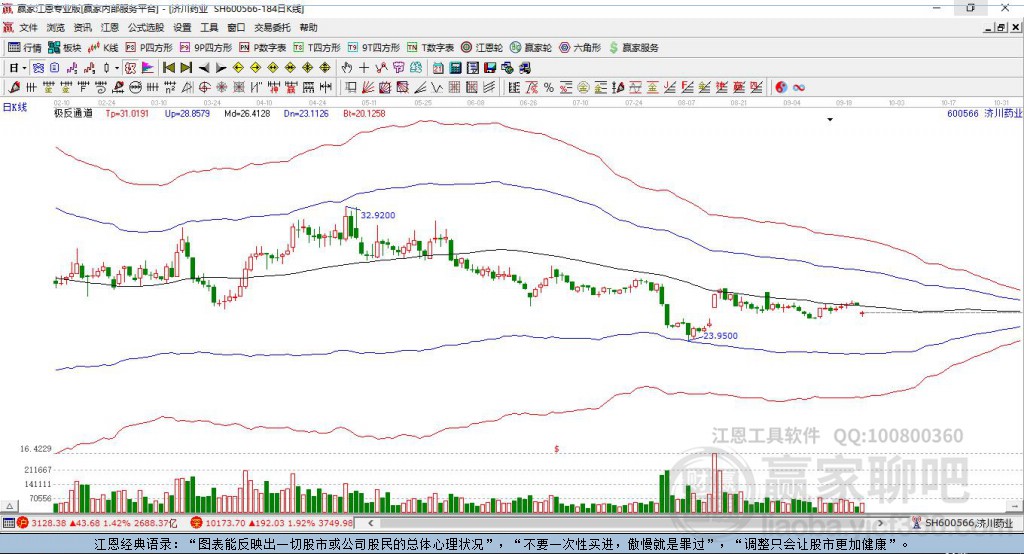Viewport: 1024px width, 554px height.
Task: Open the 9T四方形 tool
Action: 374,48
